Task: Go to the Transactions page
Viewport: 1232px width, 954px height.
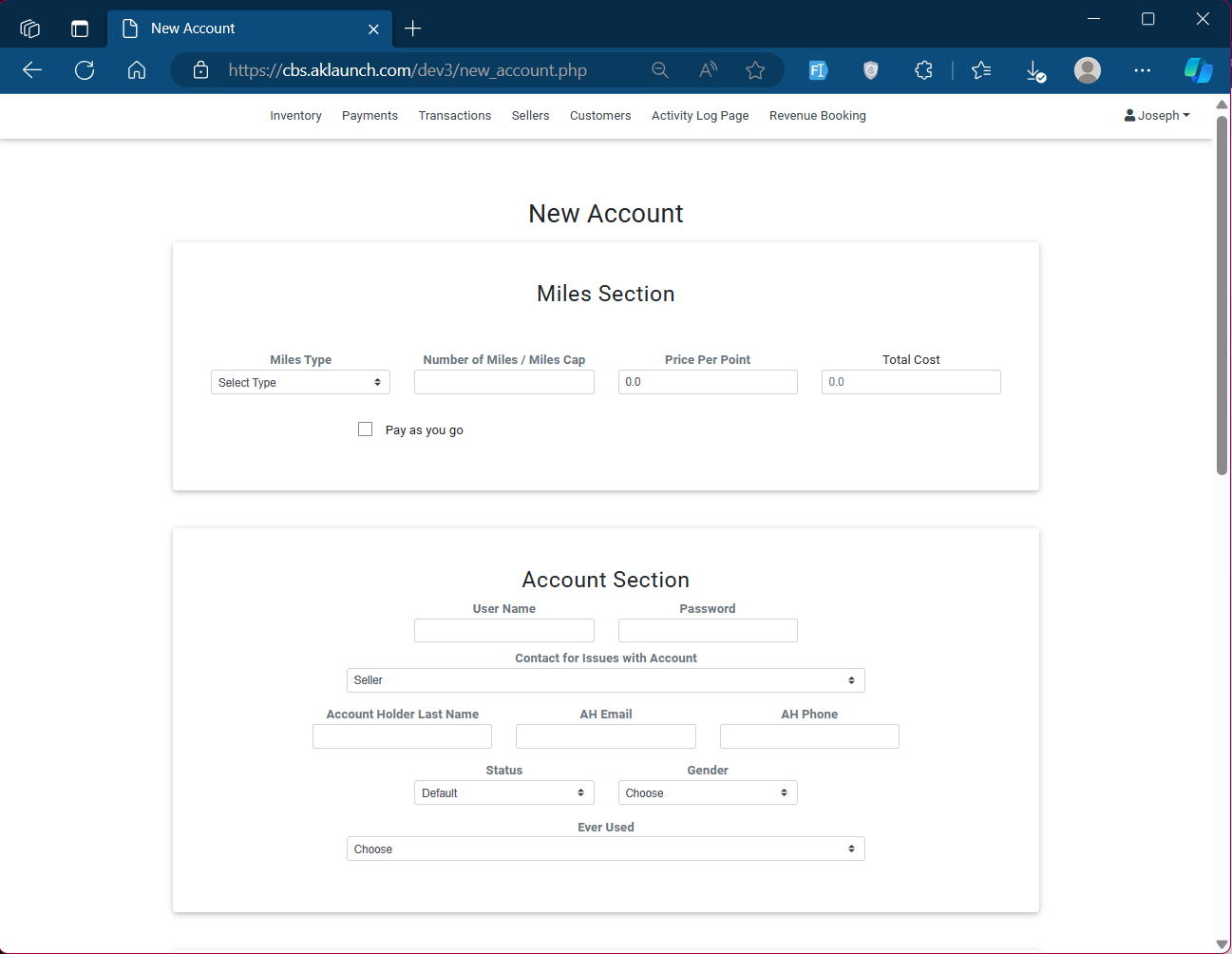Action: pos(454,116)
